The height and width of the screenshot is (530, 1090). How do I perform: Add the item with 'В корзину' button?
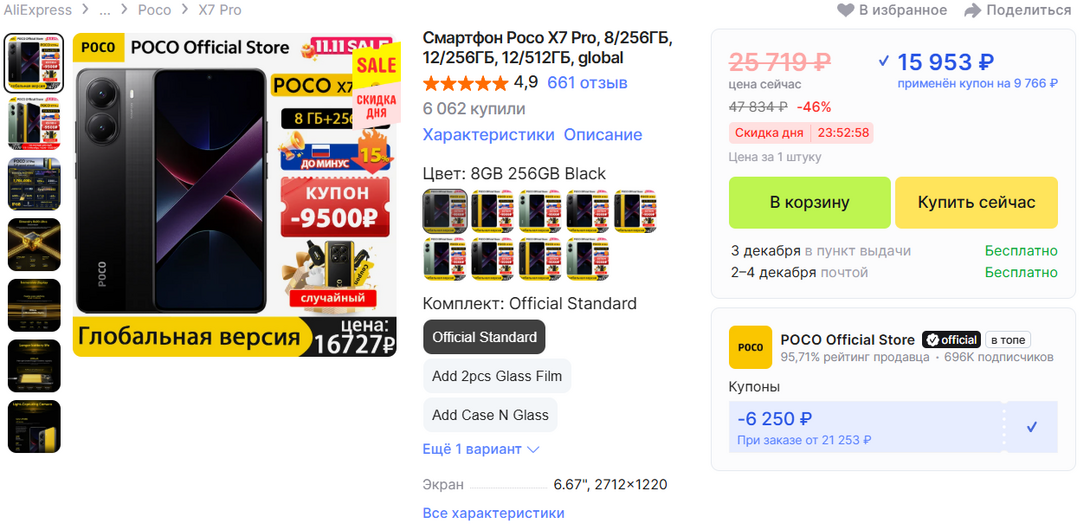click(809, 202)
